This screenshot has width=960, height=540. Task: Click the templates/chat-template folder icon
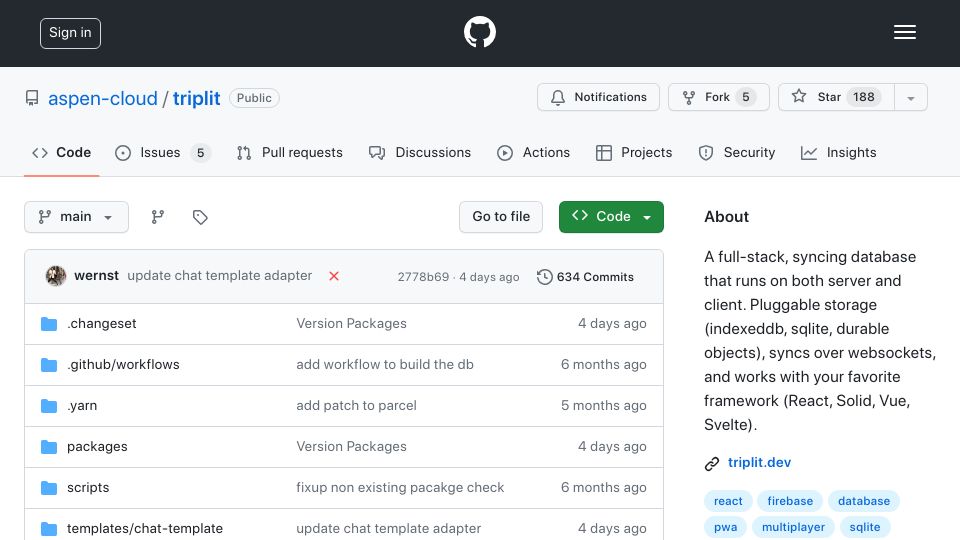tap(49, 529)
